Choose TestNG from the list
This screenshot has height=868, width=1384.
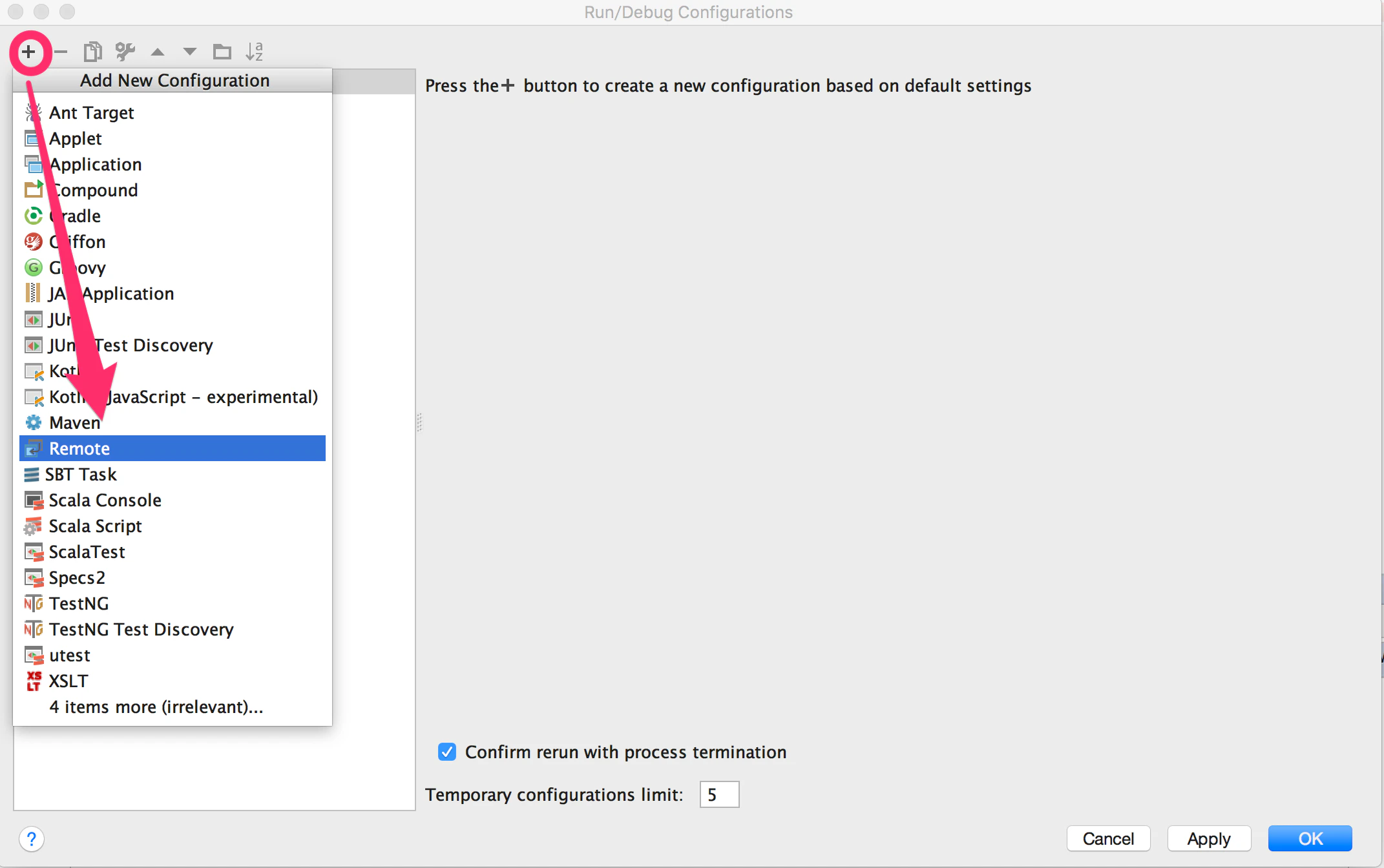[173, 603]
